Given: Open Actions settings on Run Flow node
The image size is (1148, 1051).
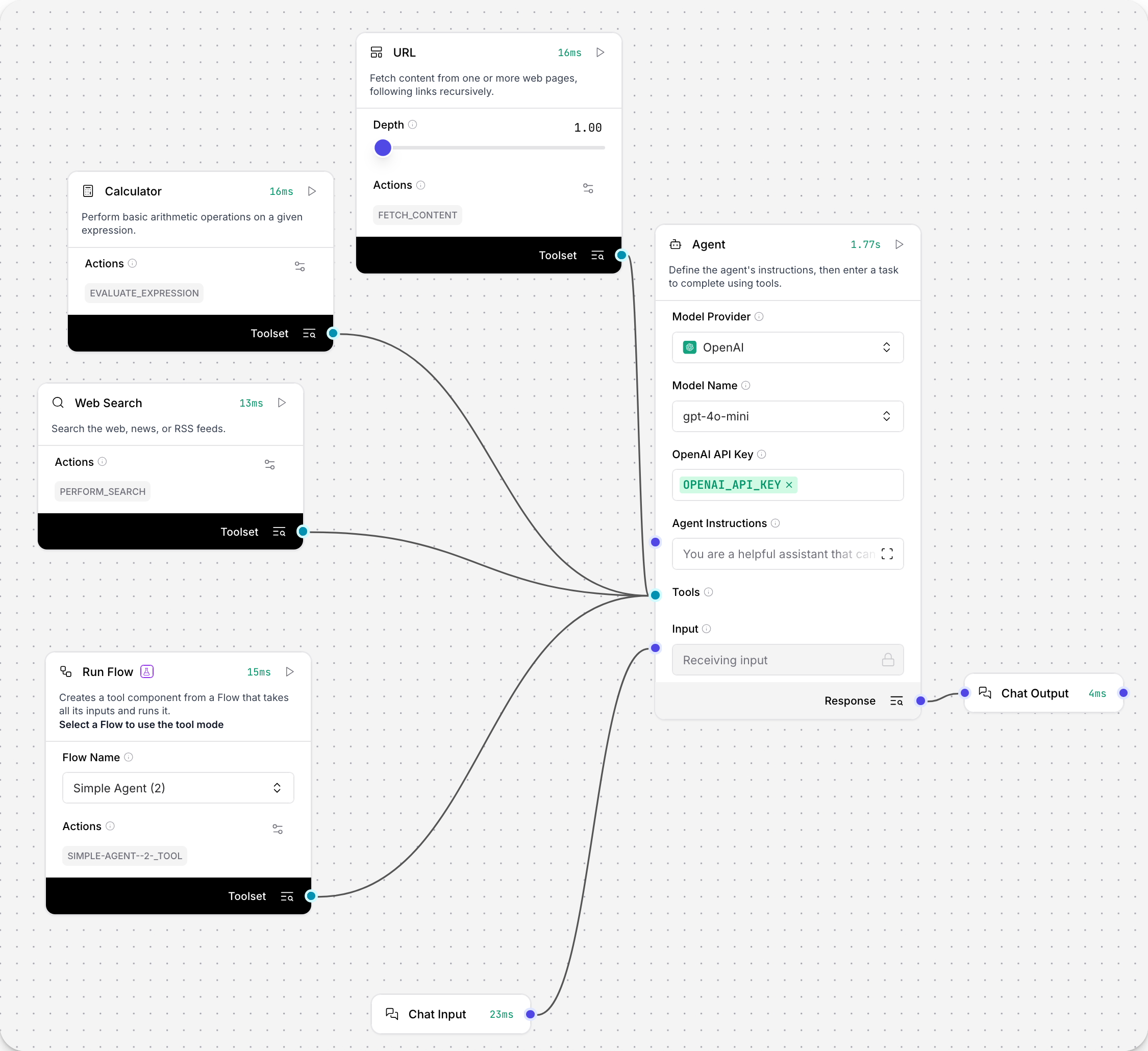Looking at the screenshot, I should click(x=279, y=829).
